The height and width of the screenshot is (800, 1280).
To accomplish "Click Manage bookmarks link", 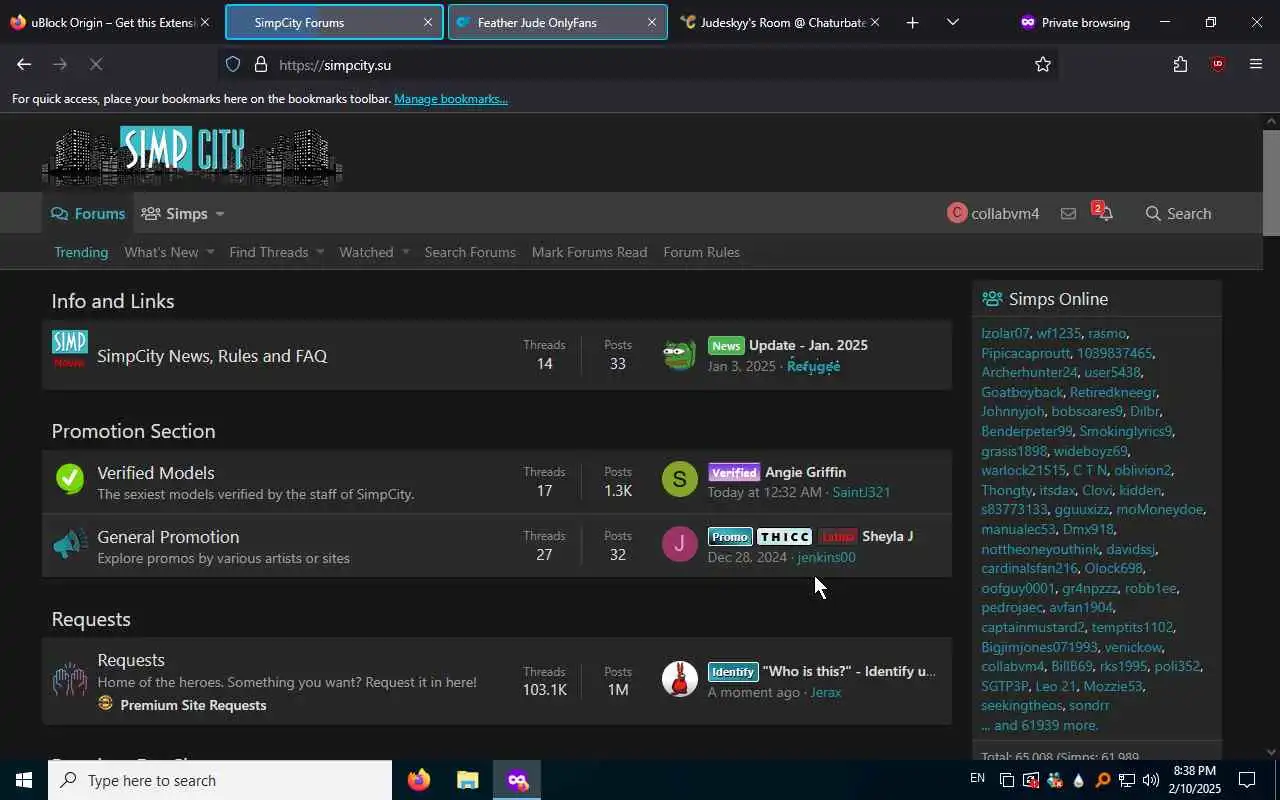I will pos(451,99).
